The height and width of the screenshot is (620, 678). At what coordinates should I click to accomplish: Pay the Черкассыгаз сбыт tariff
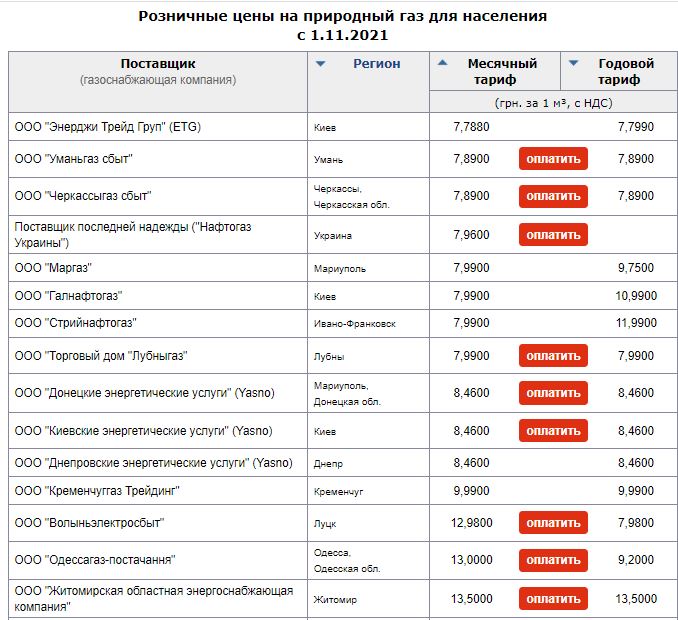coord(553,196)
